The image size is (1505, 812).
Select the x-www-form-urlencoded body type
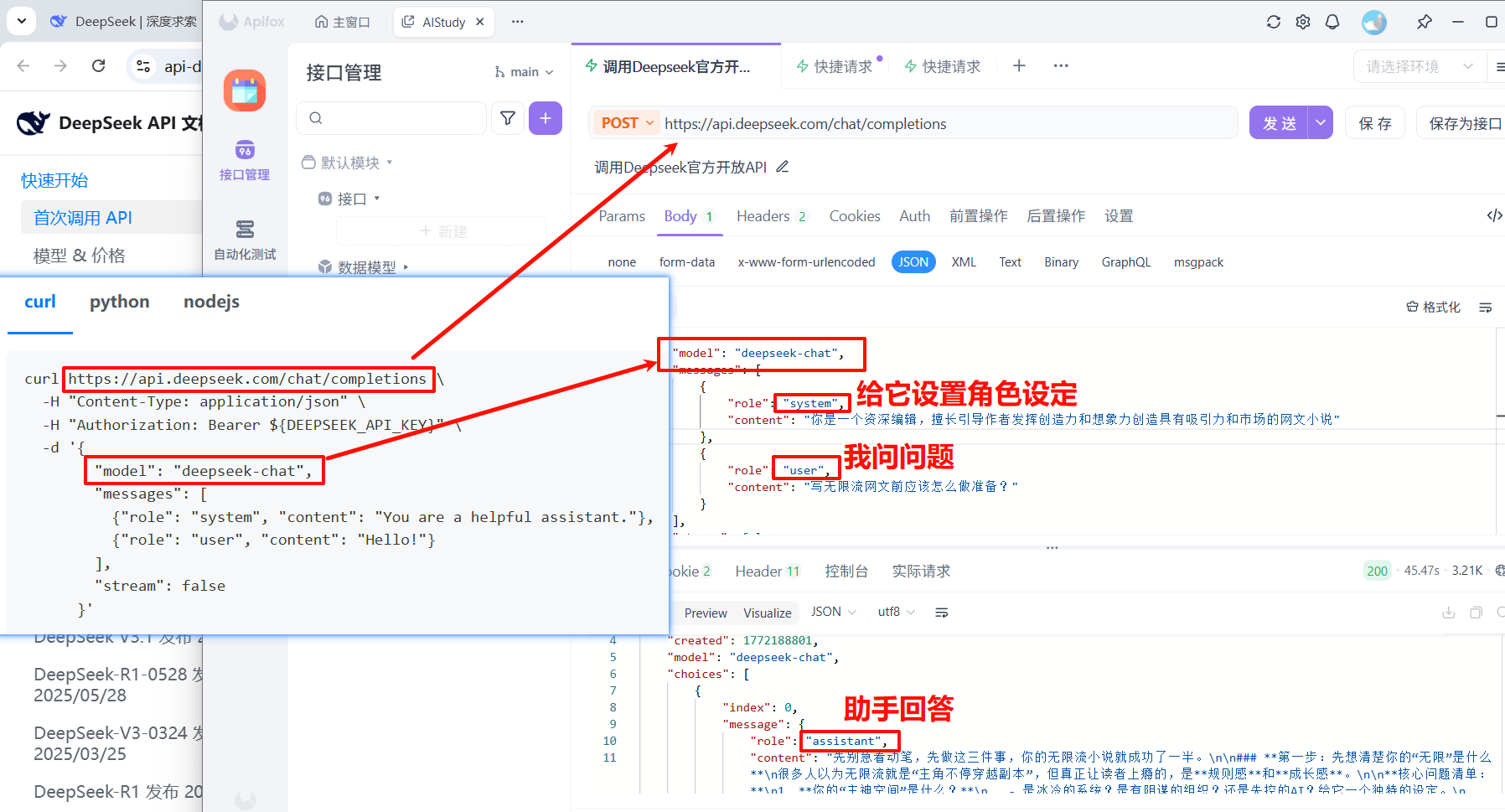806,262
